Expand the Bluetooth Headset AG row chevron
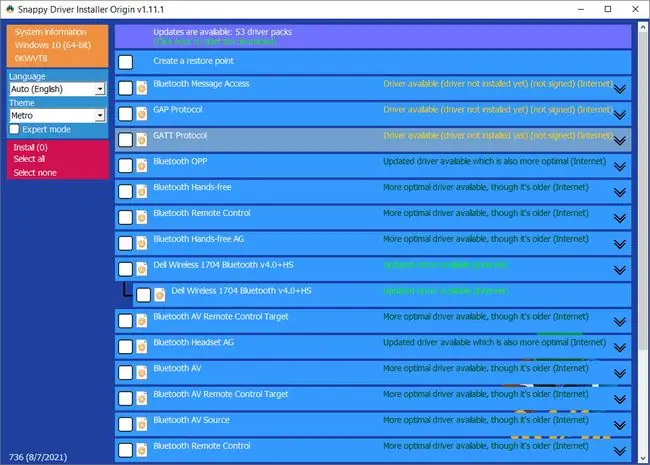 tap(620, 348)
